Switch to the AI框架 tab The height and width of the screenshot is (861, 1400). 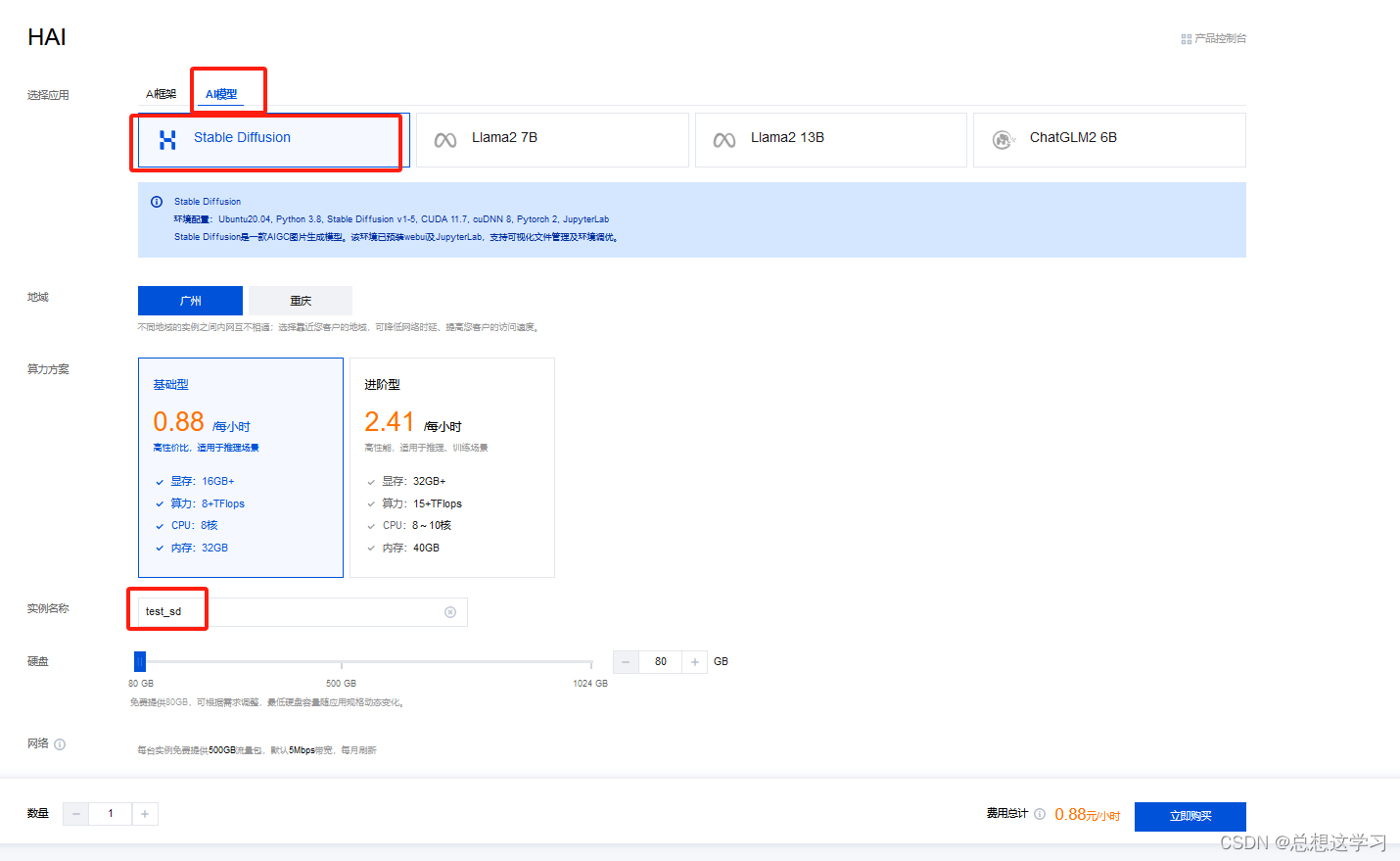pyautogui.click(x=161, y=94)
